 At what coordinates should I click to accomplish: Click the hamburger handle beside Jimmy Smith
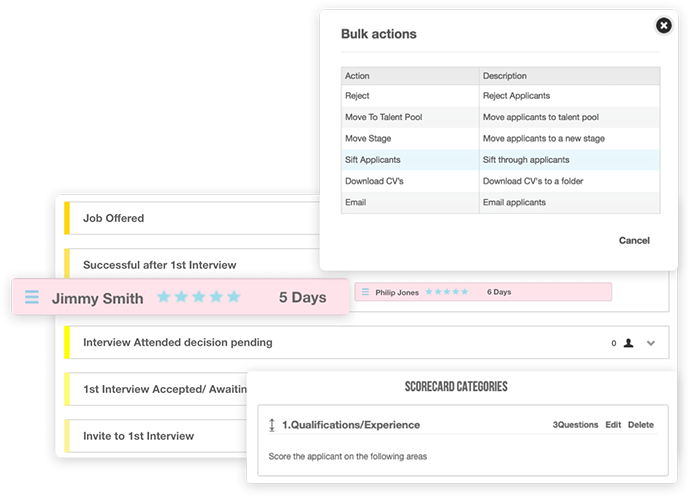[32, 297]
